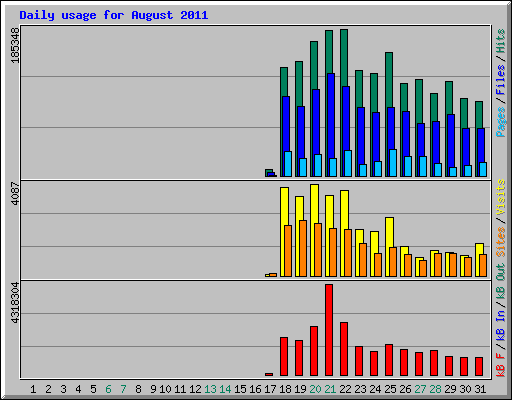Click the yellow Visits bar for day 31
512x400 pixels.
coord(478,249)
